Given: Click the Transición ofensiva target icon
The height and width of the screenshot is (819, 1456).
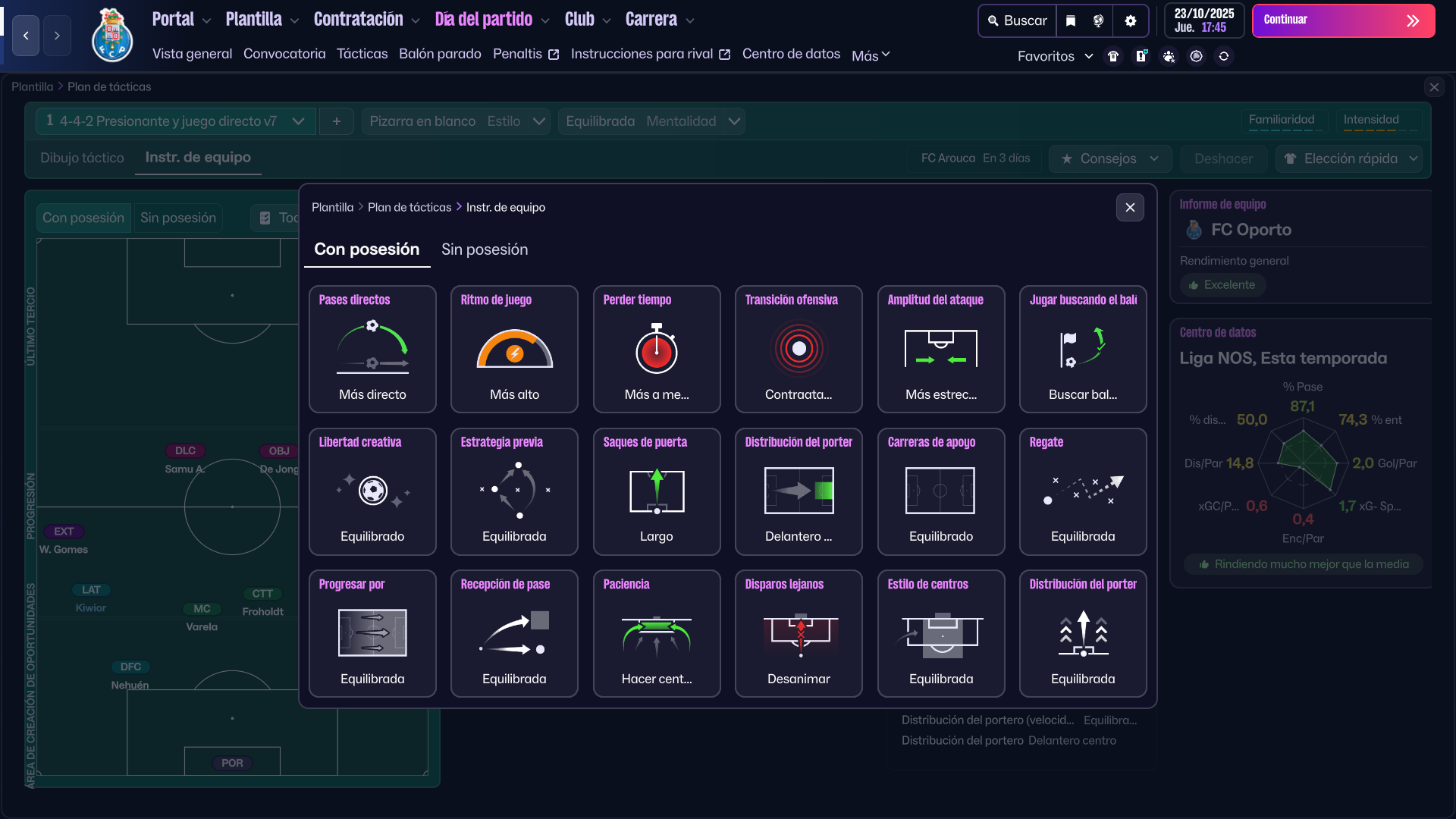Looking at the screenshot, I should 799,349.
